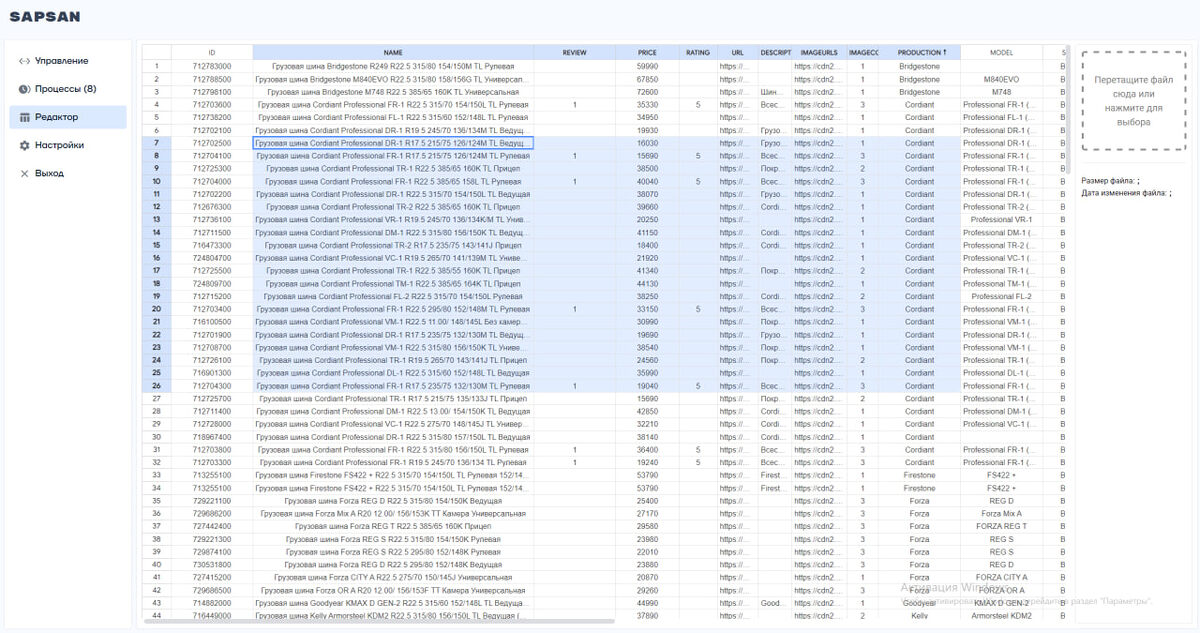Click the RATING column header
The image size is (1200, 633).
click(x=698, y=52)
